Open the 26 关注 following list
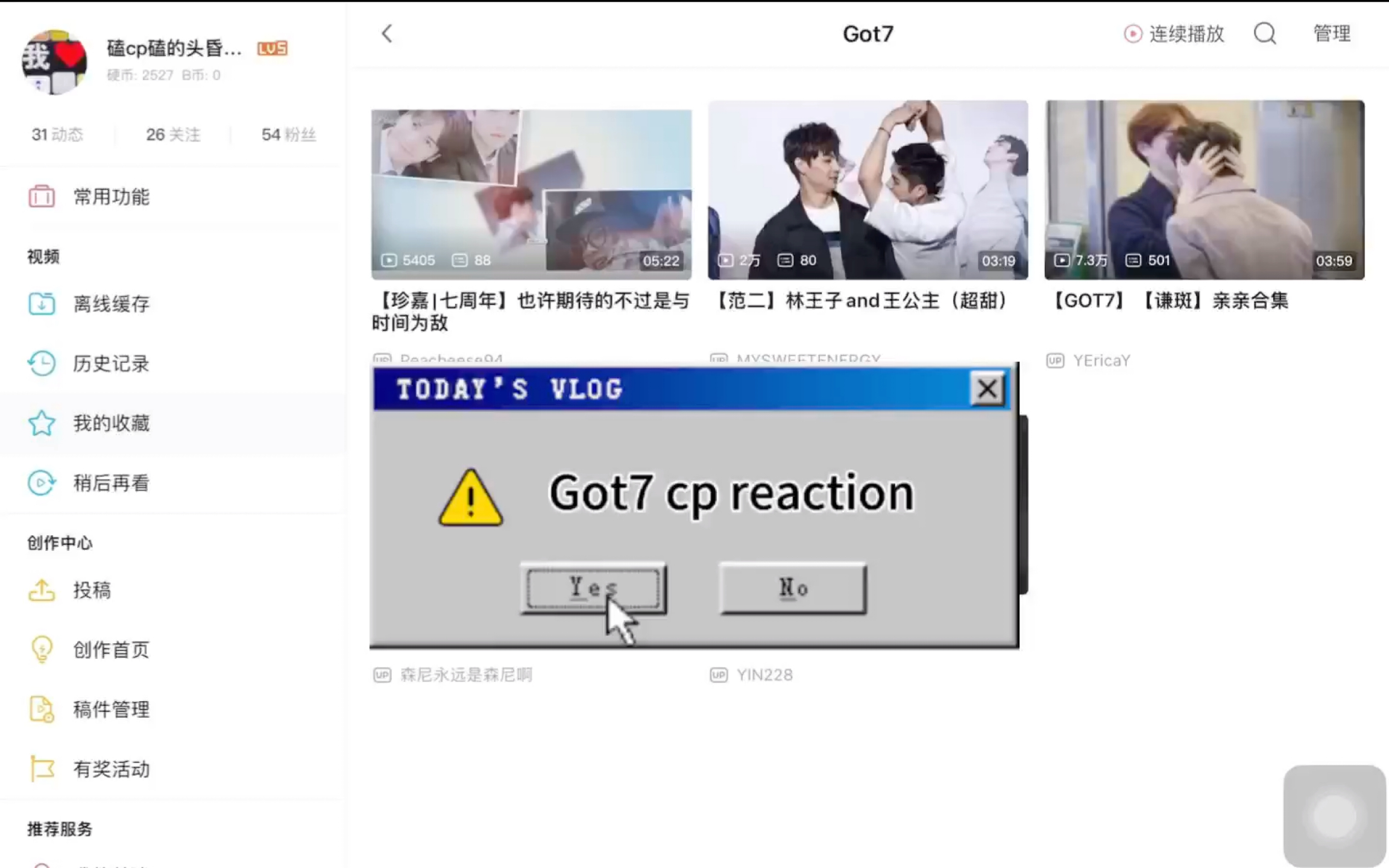The image size is (1389, 868). [x=172, y=134]
